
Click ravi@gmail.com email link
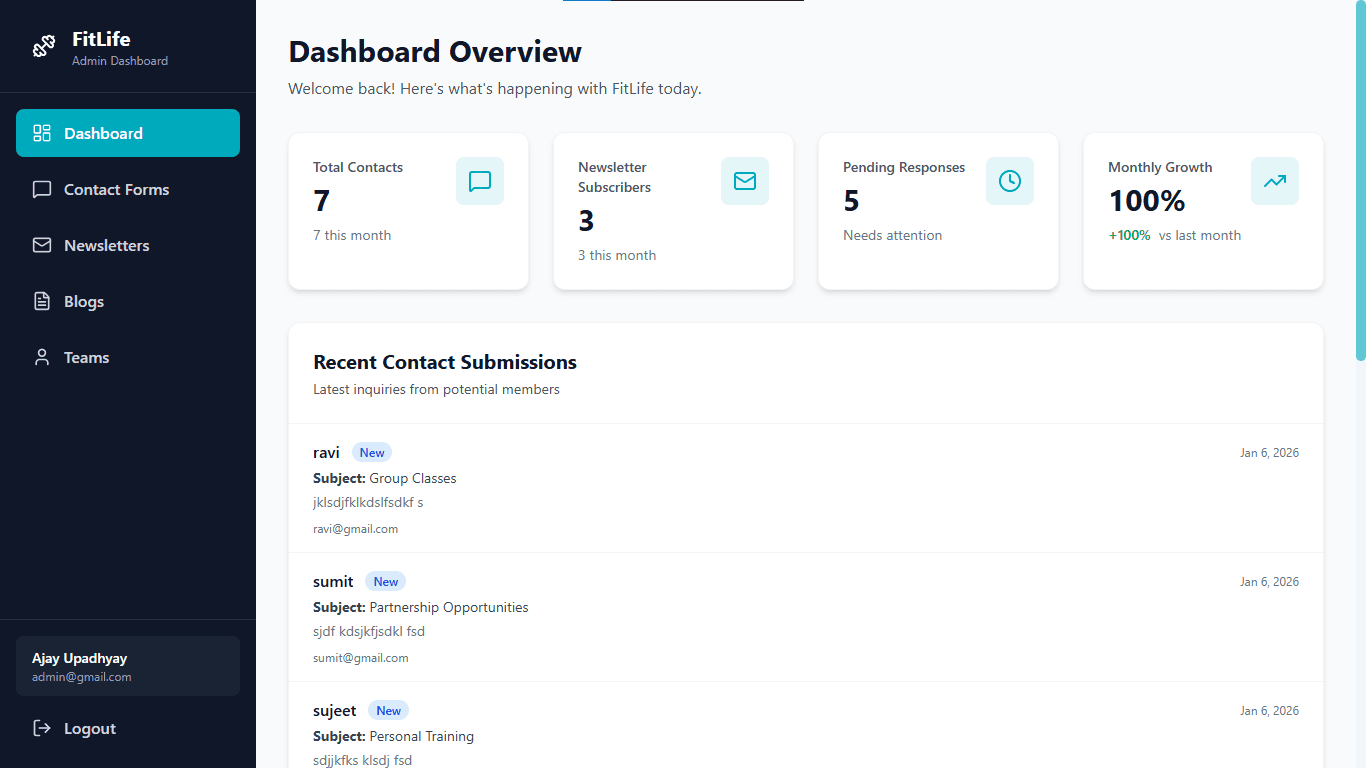tap(356, 528)
